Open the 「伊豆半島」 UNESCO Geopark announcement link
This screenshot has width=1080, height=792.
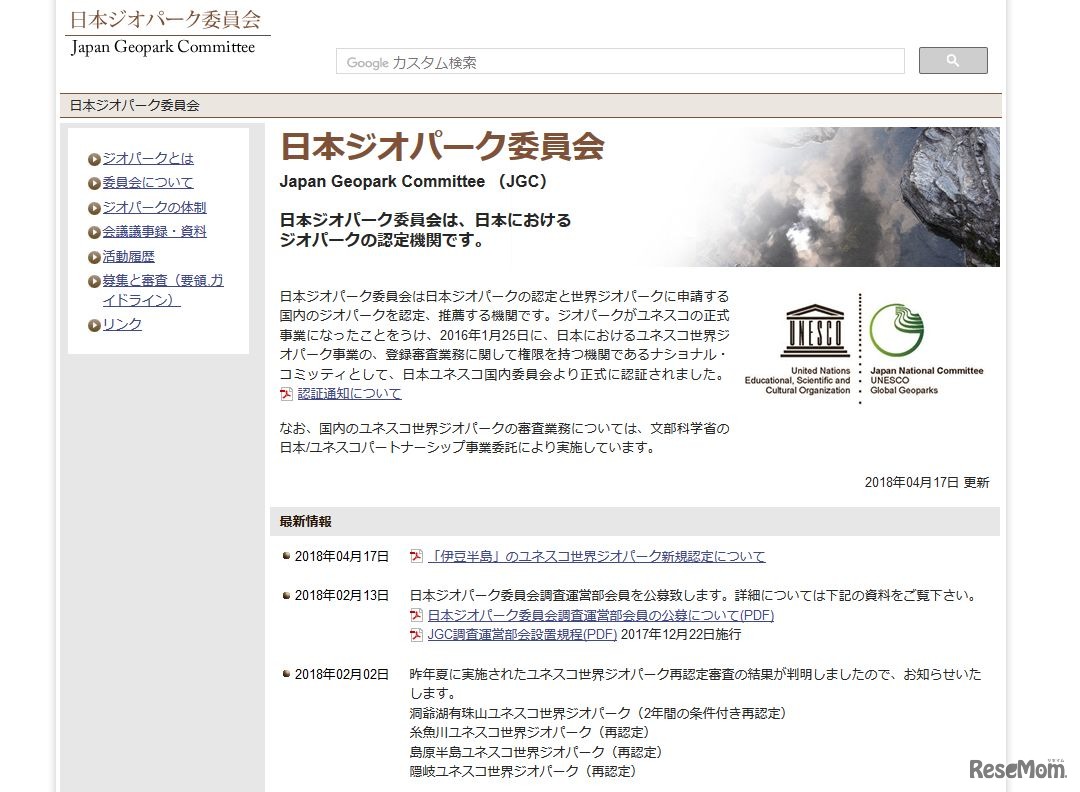[x=596, y=556]
